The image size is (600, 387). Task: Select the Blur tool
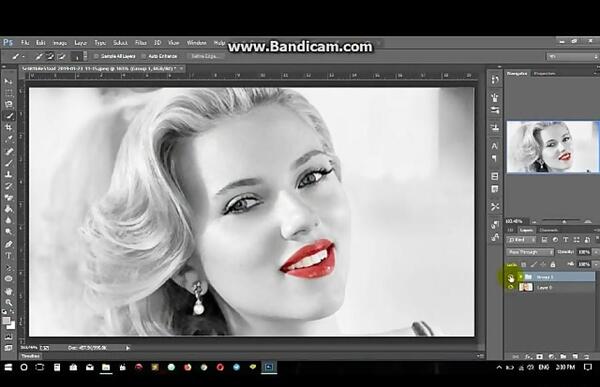(8, 220)
